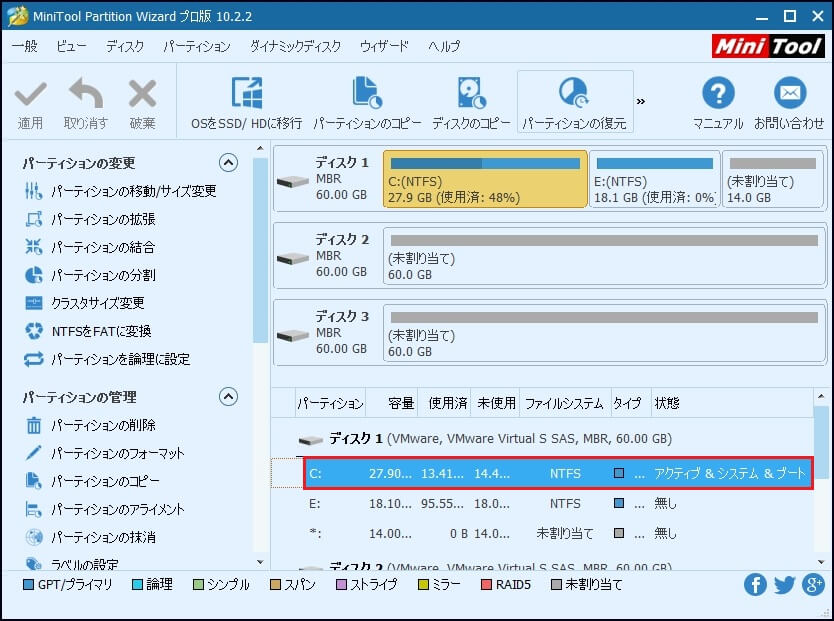
Task: Collapse the パーティションの変更 section
Action: (x=228, y=162)
